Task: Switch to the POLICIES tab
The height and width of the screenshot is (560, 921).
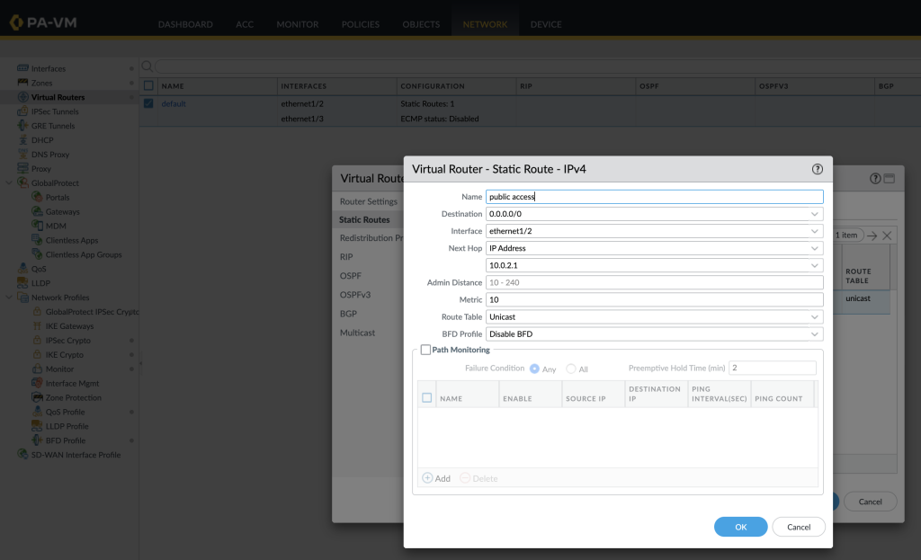Action: [x=360, y=24]
